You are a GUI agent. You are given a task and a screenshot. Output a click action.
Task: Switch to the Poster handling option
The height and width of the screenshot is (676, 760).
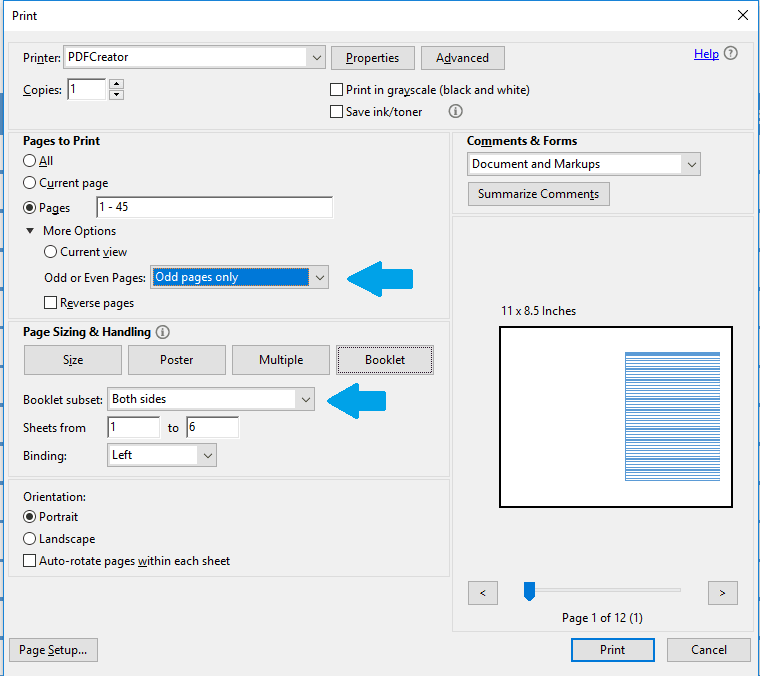tap(177, 360)
